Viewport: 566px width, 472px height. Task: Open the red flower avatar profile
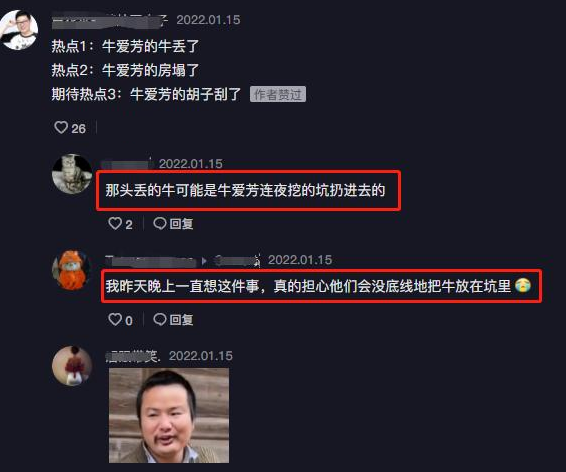72,366
